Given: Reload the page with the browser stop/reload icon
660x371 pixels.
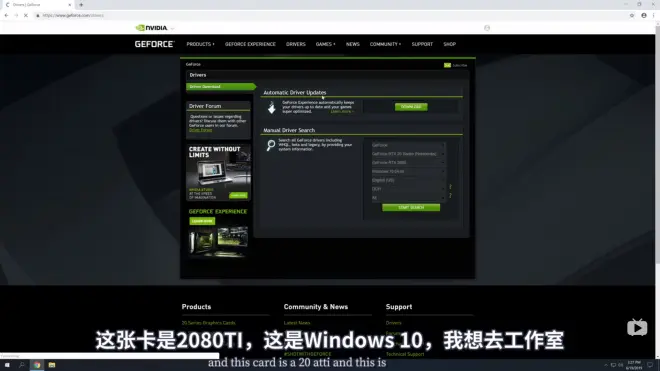Looking at the screenshot, I should click(26, 15).
